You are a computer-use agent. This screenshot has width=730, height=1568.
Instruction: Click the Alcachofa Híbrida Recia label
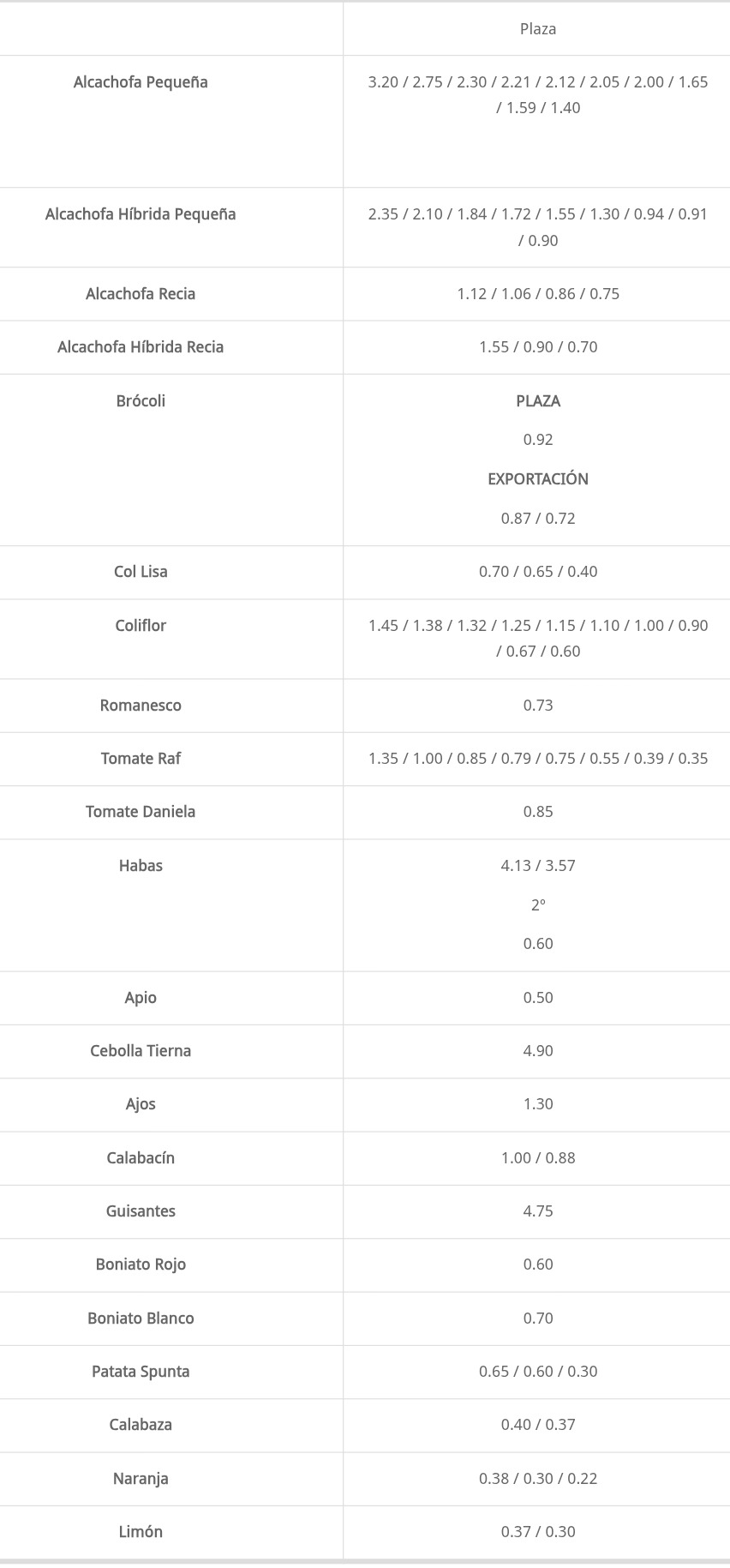click(141, 347)
